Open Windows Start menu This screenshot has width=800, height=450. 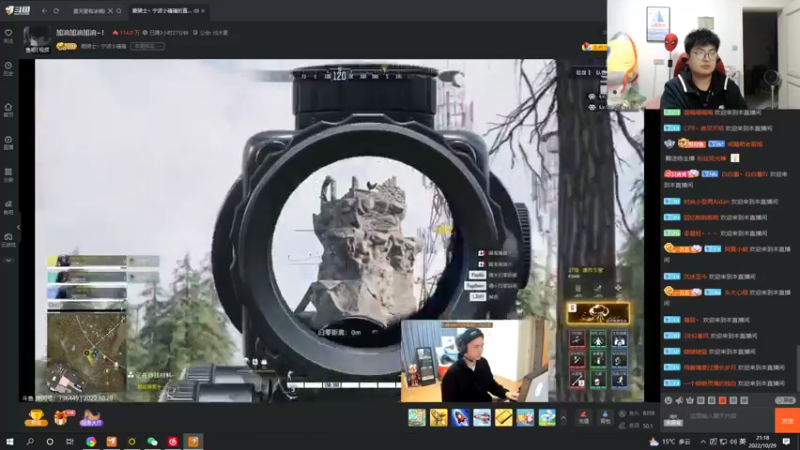coord(9,441)
